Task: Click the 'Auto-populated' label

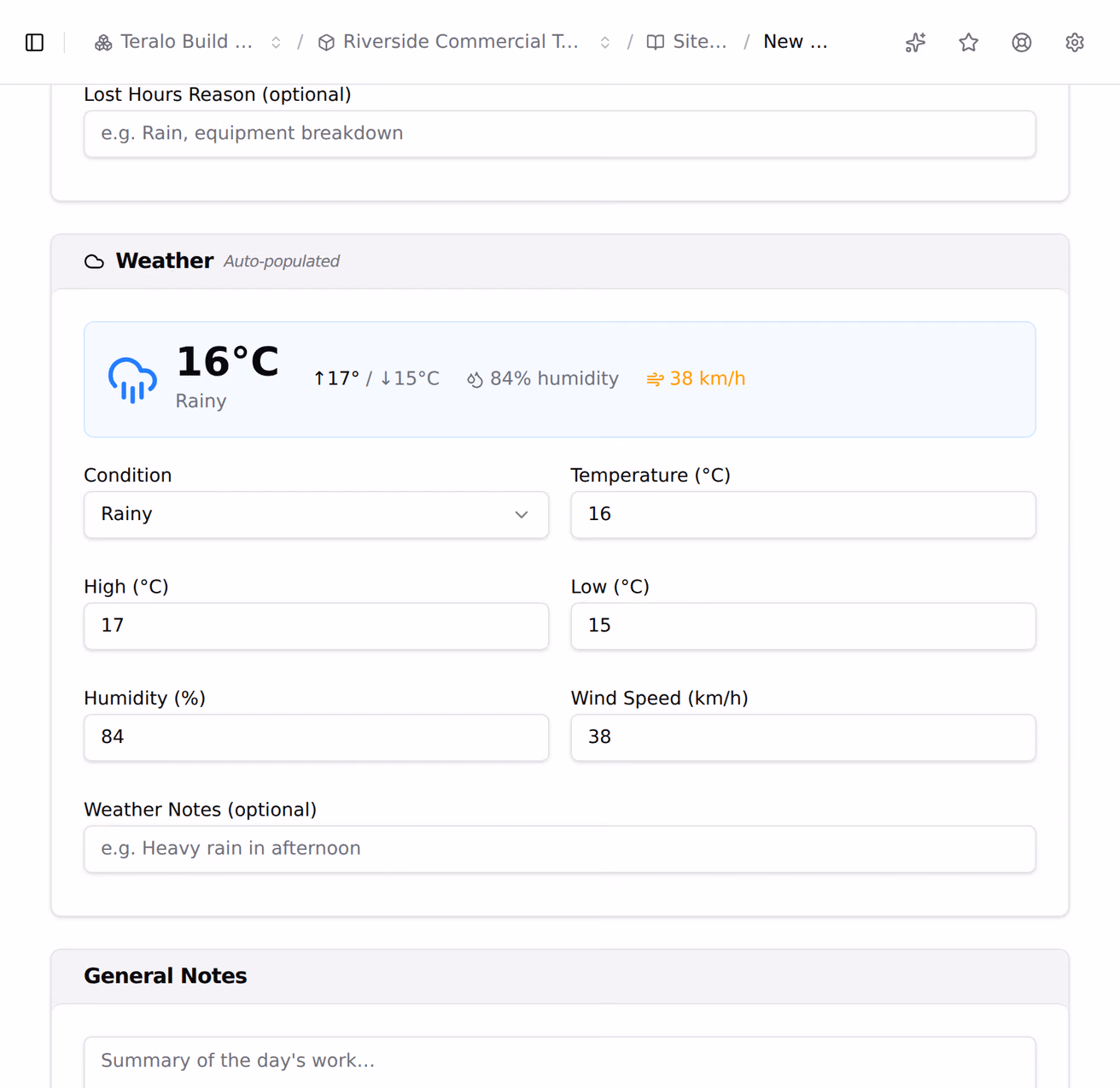Action: pos(282,261)
